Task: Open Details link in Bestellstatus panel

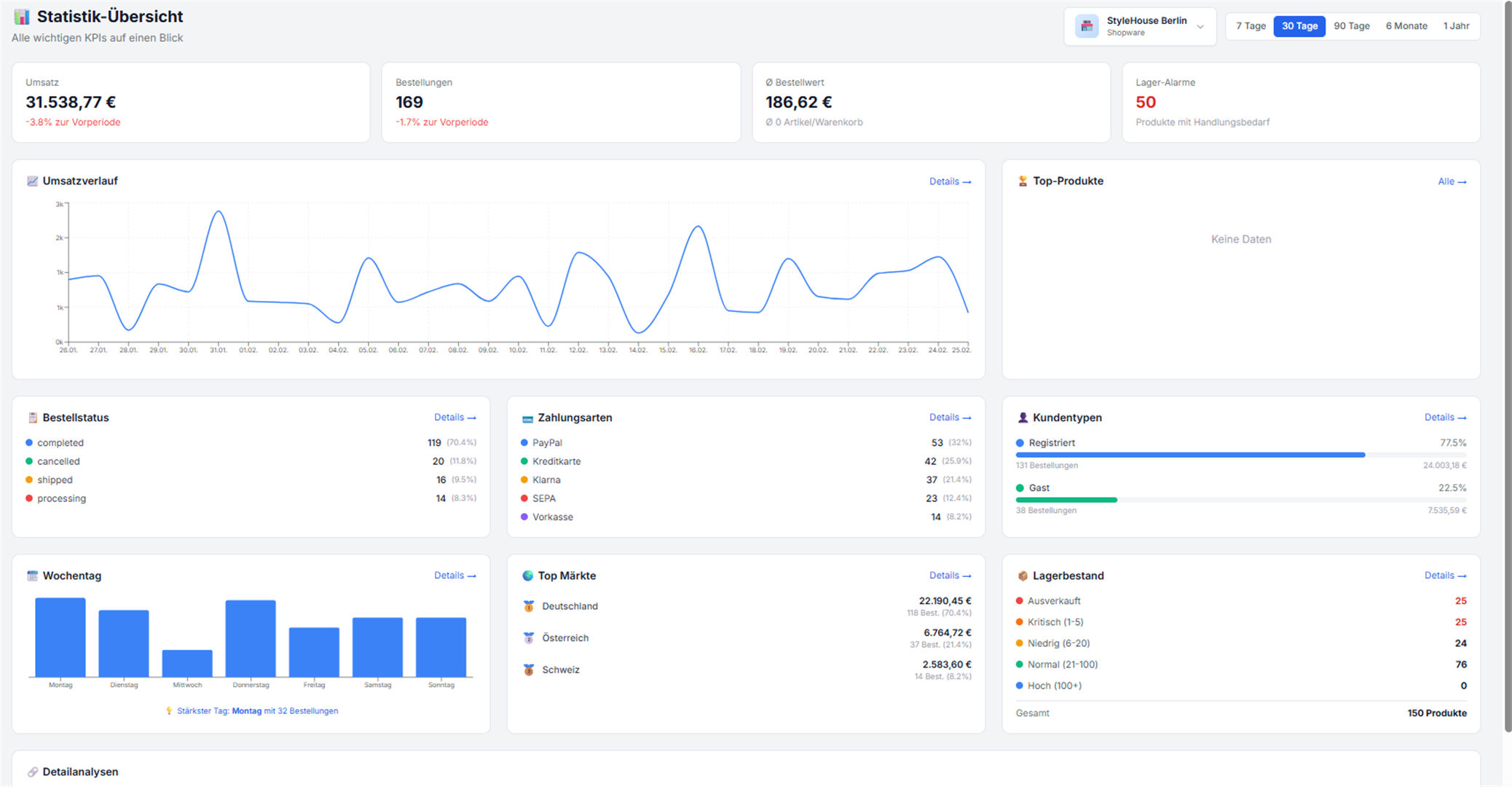Action: pos(454,418)
